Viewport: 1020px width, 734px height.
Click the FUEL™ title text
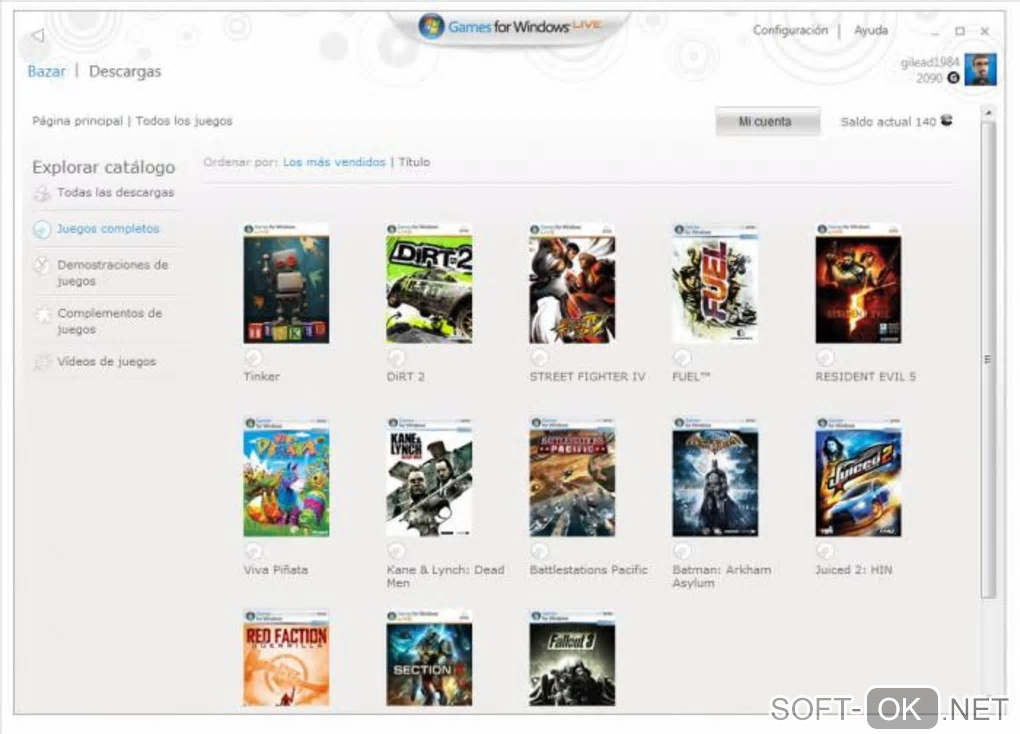(x=691, y=377)
